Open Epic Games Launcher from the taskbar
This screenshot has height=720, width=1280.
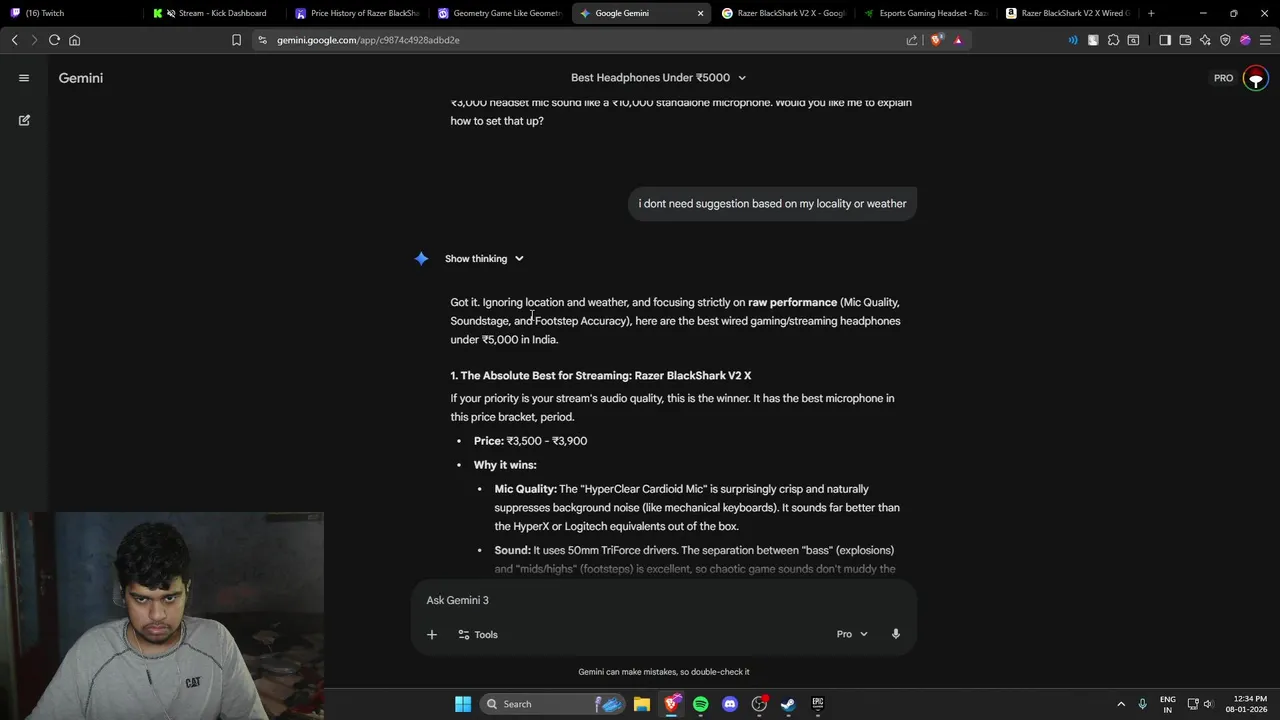pos(817,704)
